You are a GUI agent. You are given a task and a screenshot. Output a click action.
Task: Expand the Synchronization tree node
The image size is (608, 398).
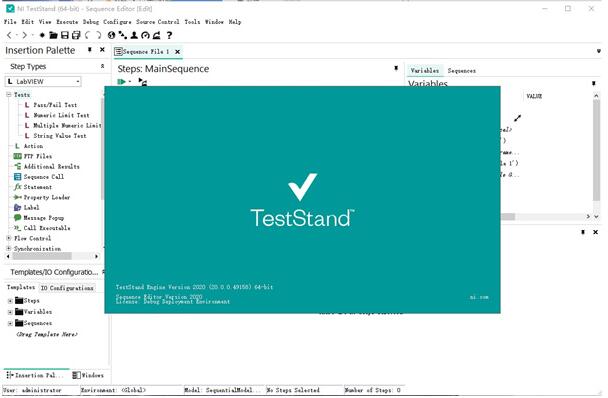click(9, 249)
